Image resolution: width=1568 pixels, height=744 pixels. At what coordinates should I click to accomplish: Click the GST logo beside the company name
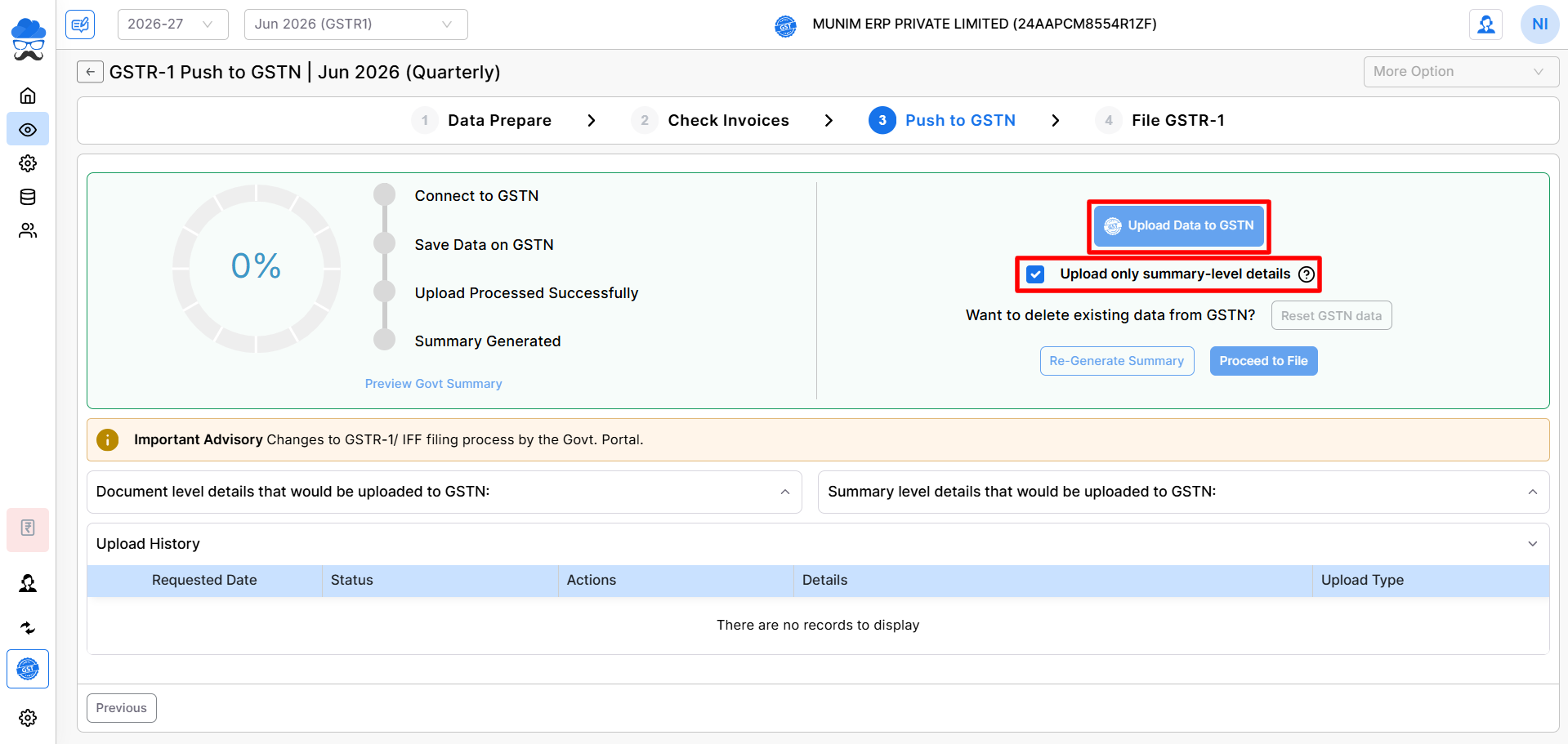pos(785,25)
